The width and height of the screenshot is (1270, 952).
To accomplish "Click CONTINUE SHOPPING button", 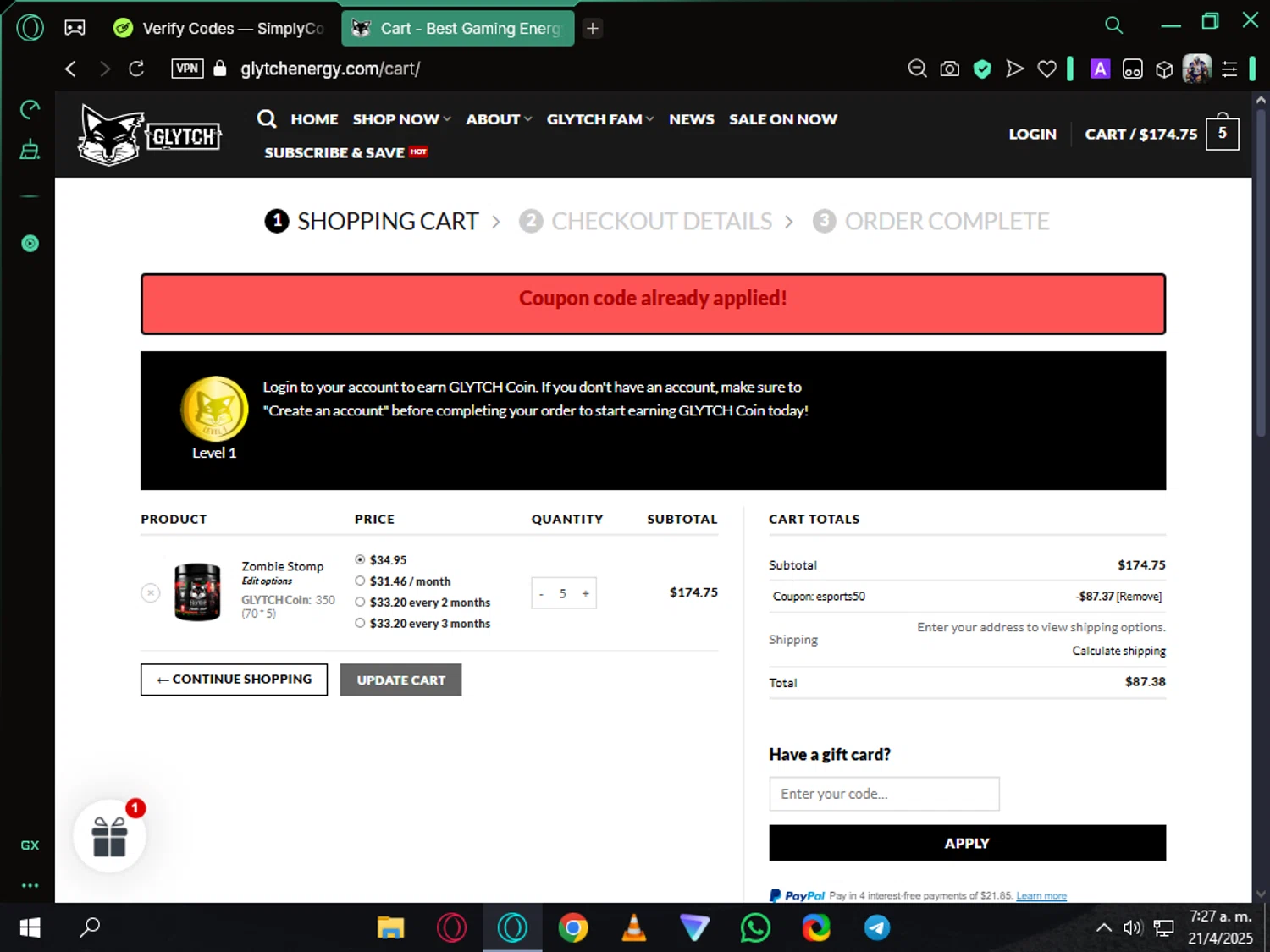I will (234, 680).
